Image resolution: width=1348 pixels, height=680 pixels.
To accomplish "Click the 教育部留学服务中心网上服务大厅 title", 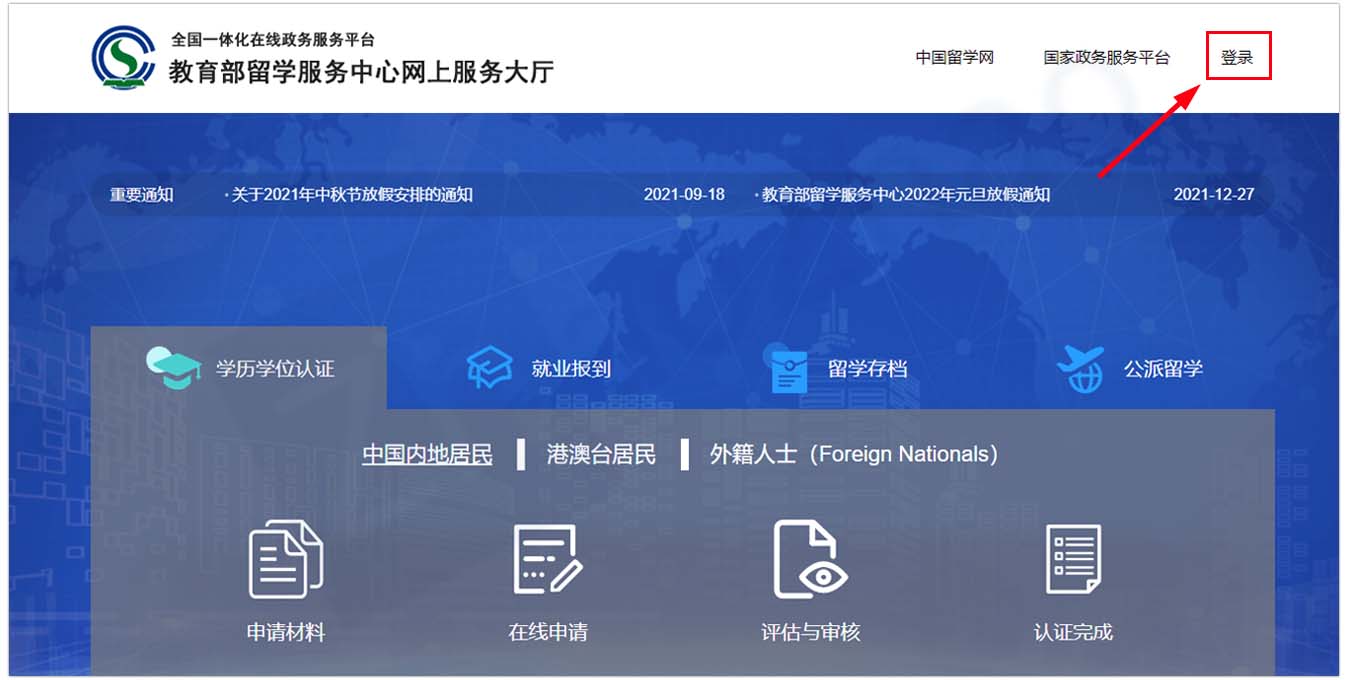I will pyautogui.click(x=361, y=72).
